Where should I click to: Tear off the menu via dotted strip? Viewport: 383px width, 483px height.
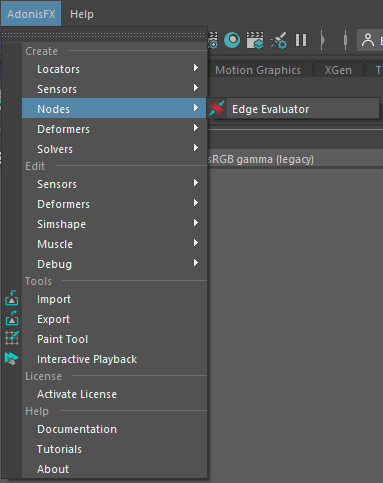click(104, 35)
